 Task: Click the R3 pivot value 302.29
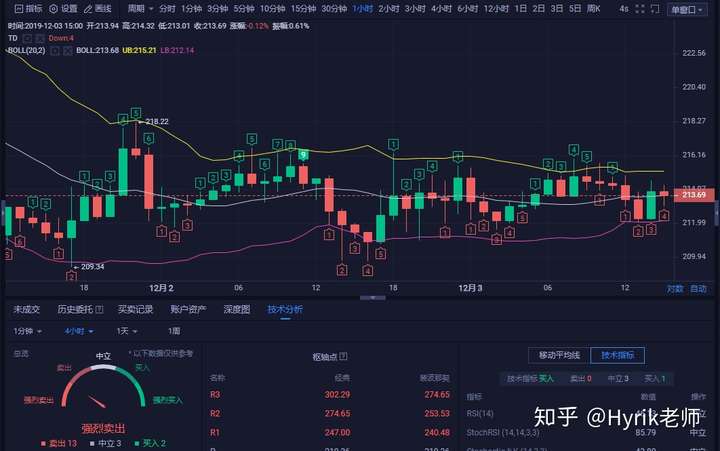click(x=337, y=395)
